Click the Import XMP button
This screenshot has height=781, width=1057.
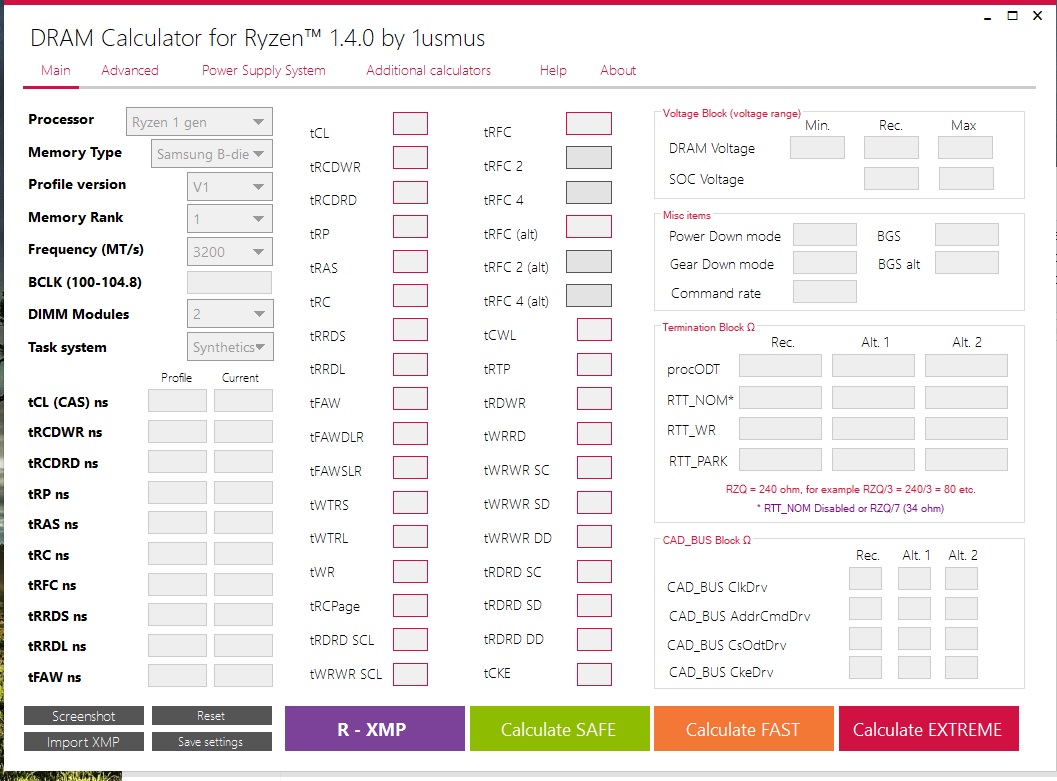(x=84, y=741)
